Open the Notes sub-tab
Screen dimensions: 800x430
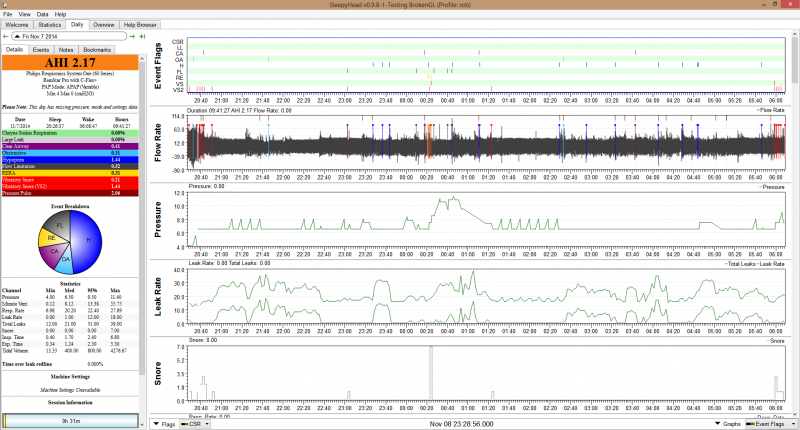pos(66,49)
